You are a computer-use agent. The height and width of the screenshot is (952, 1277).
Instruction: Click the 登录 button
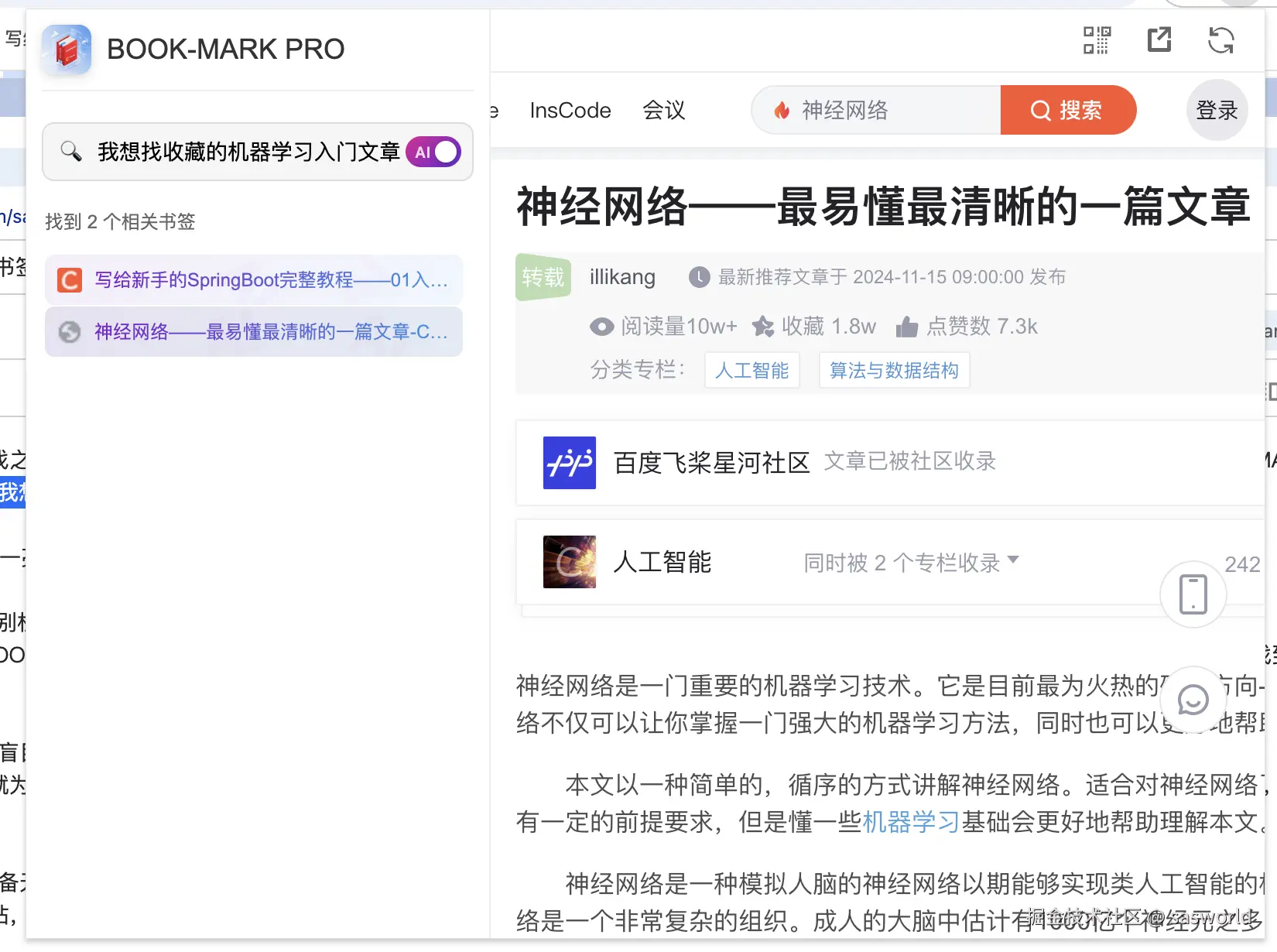pyautogui.click(x=1217, y=109)
